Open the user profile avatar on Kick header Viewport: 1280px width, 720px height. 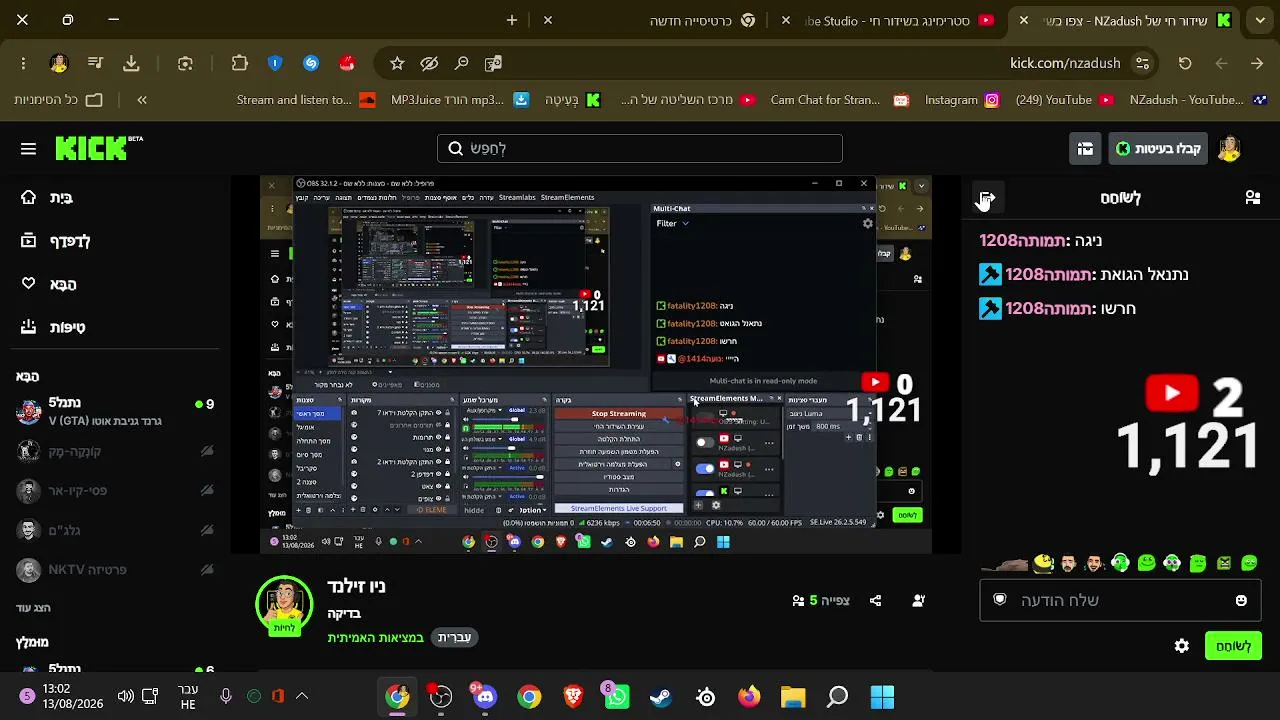point(1229,149)
